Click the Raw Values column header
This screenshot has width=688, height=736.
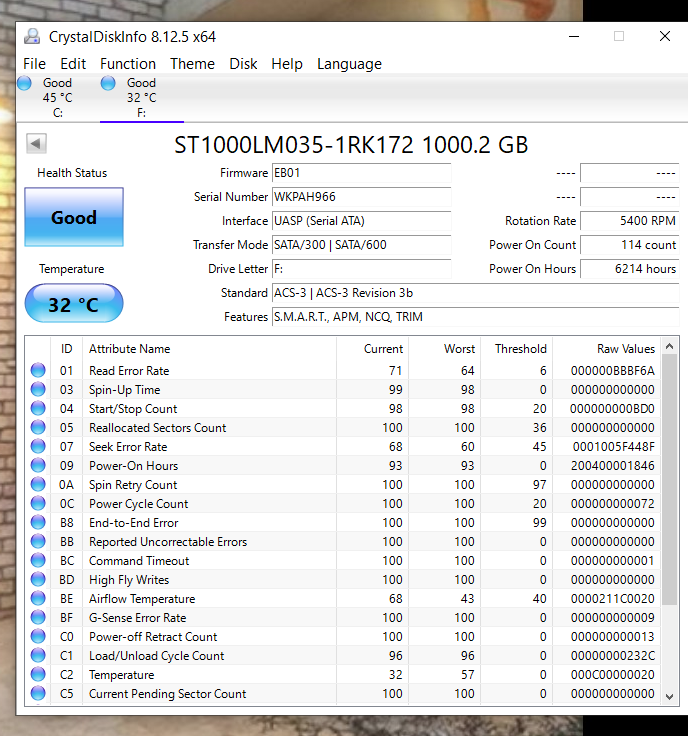(626, 349)
